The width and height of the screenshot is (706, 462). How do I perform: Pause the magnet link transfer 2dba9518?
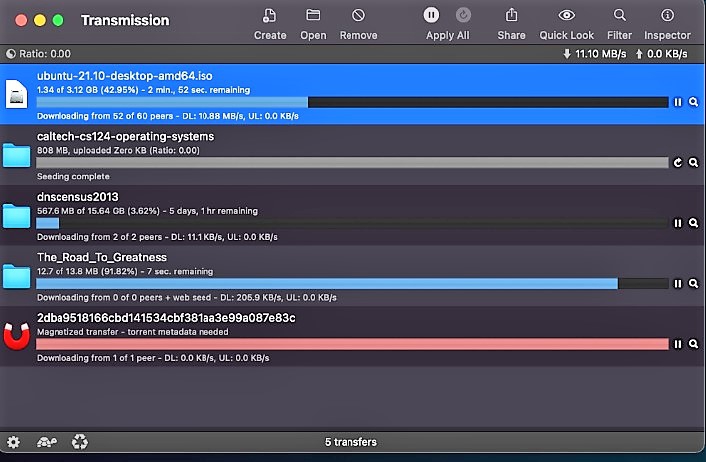(678, 344)
